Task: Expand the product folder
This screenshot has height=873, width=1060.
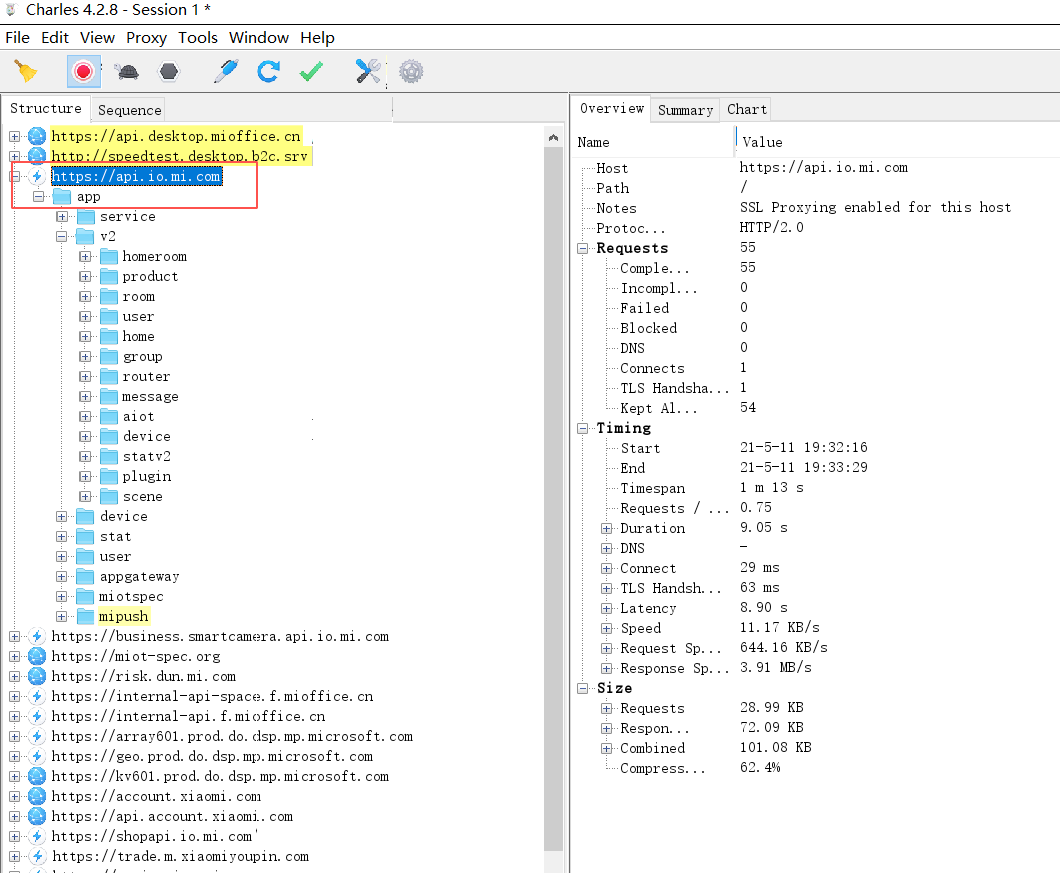Action: 85,277
